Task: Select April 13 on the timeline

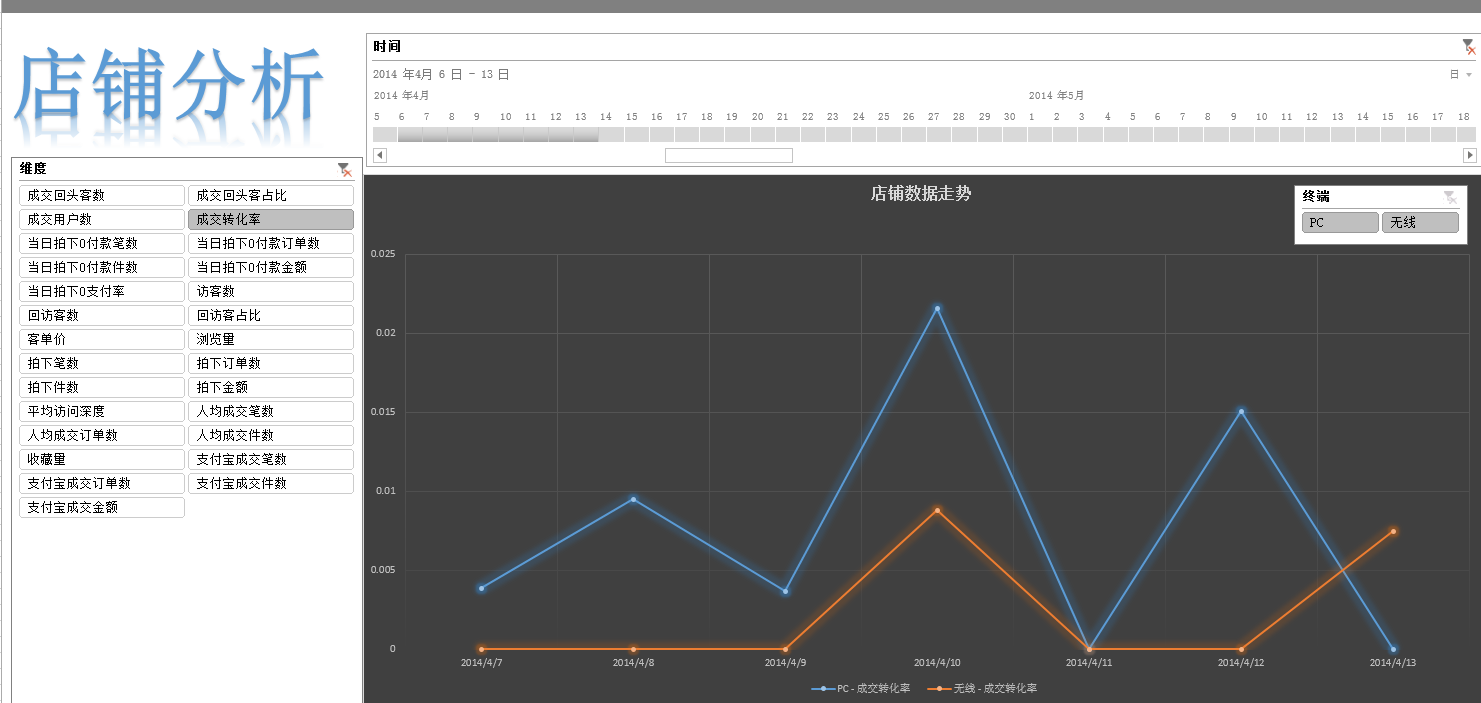Action: [586, 134]
